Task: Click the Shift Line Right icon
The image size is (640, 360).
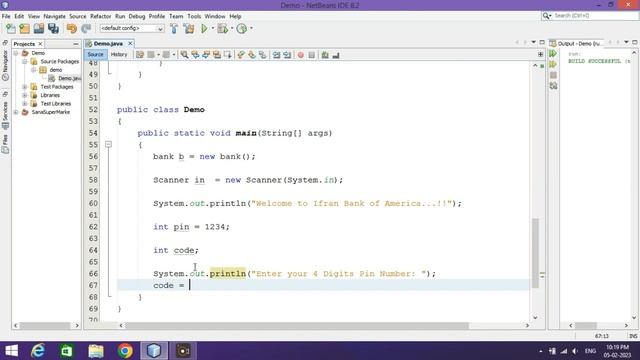Action: (x=287, y=55)
